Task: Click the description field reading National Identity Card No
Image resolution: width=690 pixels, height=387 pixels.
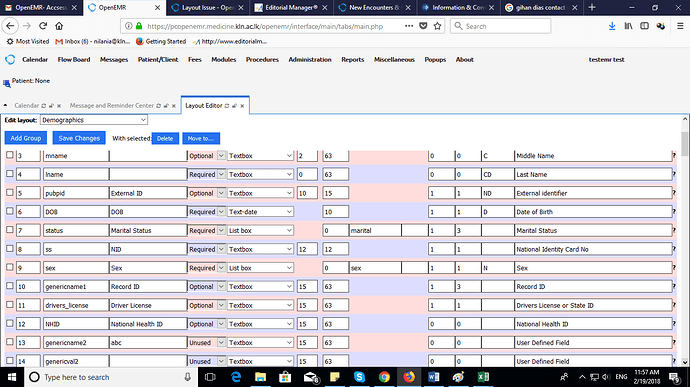Action: point(593,249)
